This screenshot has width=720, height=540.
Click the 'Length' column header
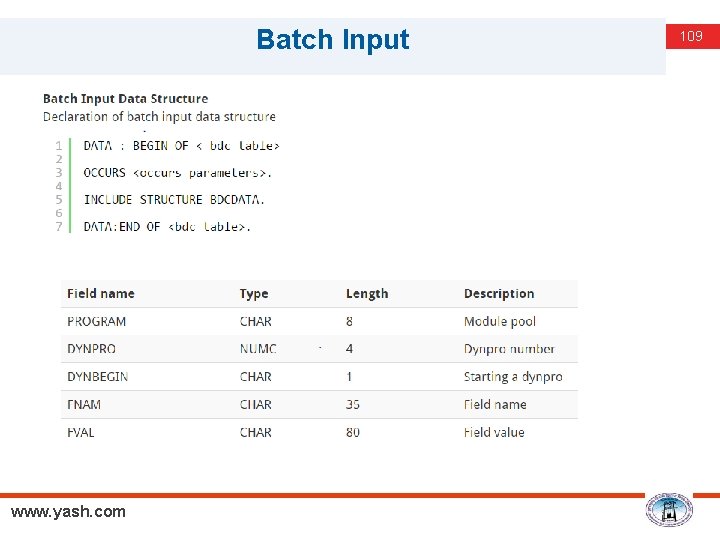pos(367,293)
